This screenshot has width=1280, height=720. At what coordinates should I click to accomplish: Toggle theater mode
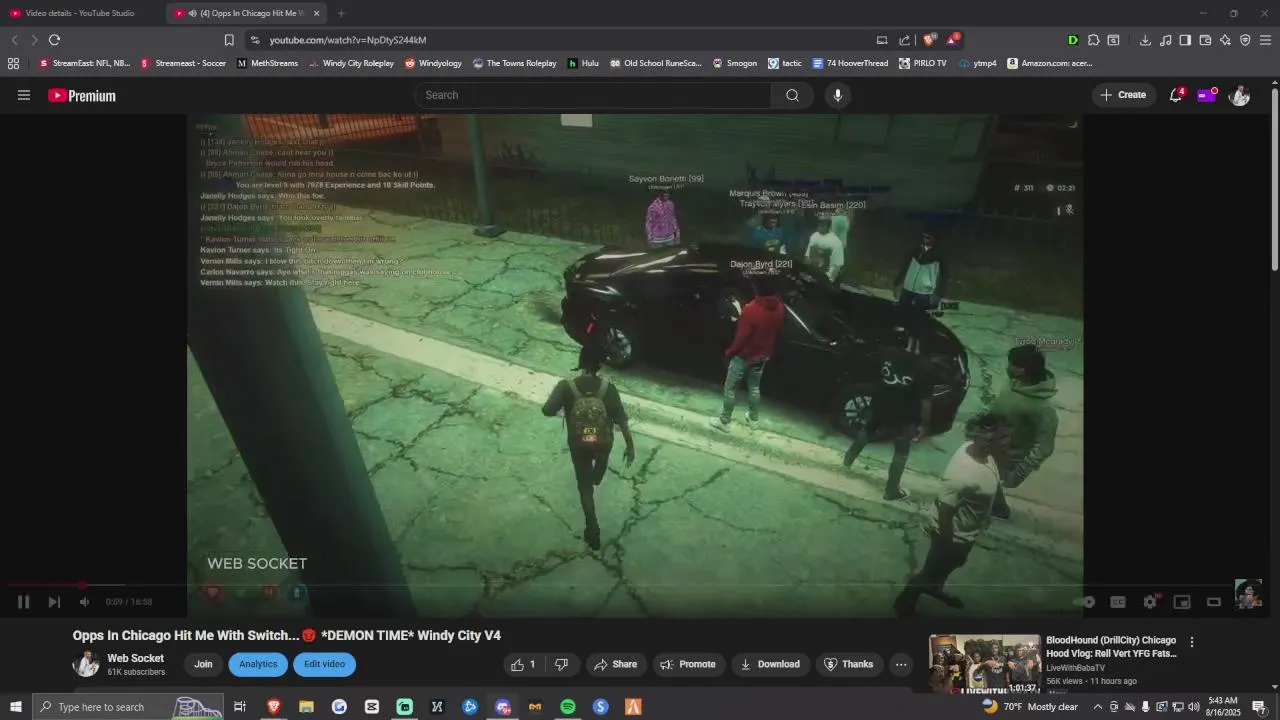[x=1214, y=602]
